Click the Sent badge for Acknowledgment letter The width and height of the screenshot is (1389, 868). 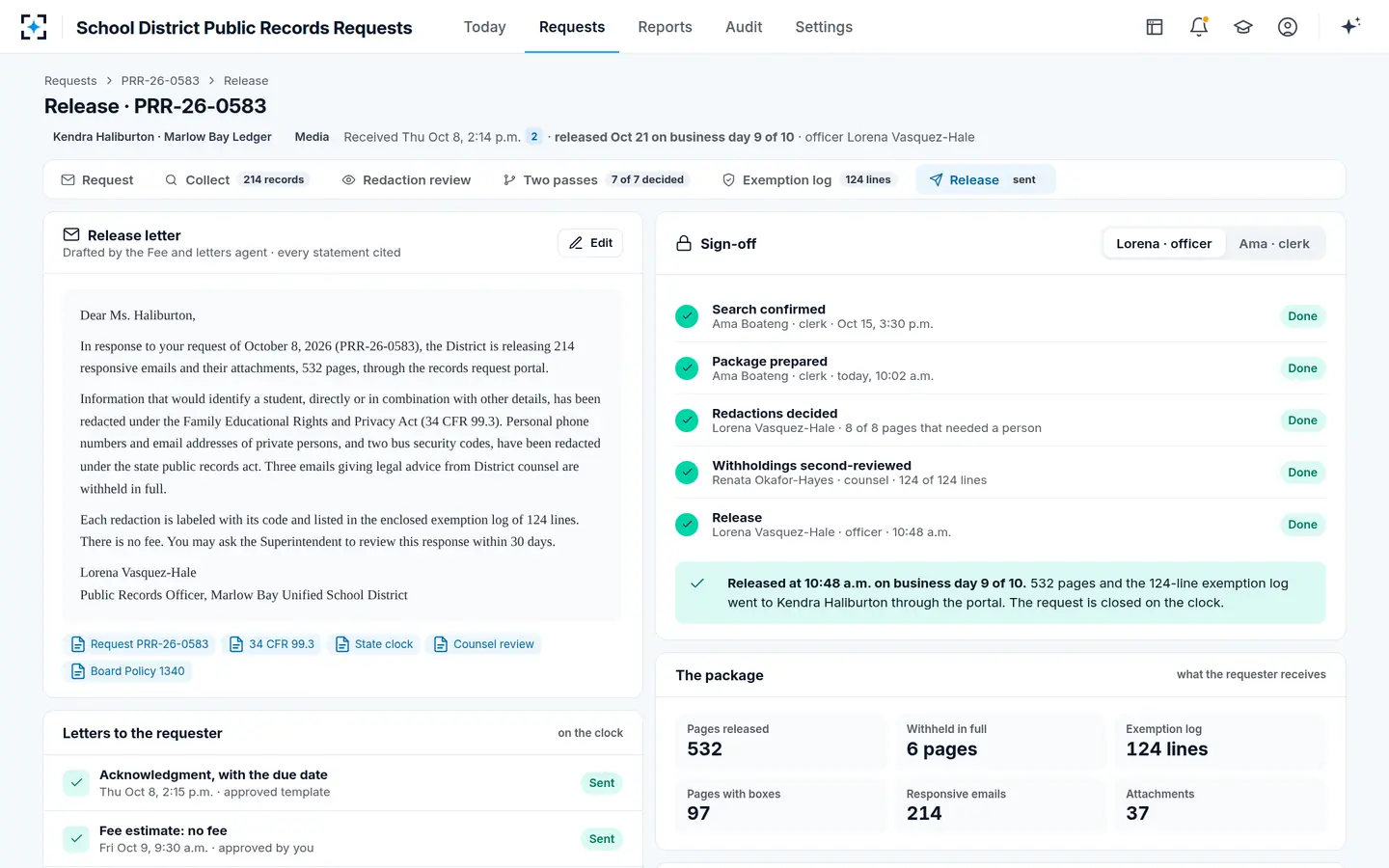point(602,783)
